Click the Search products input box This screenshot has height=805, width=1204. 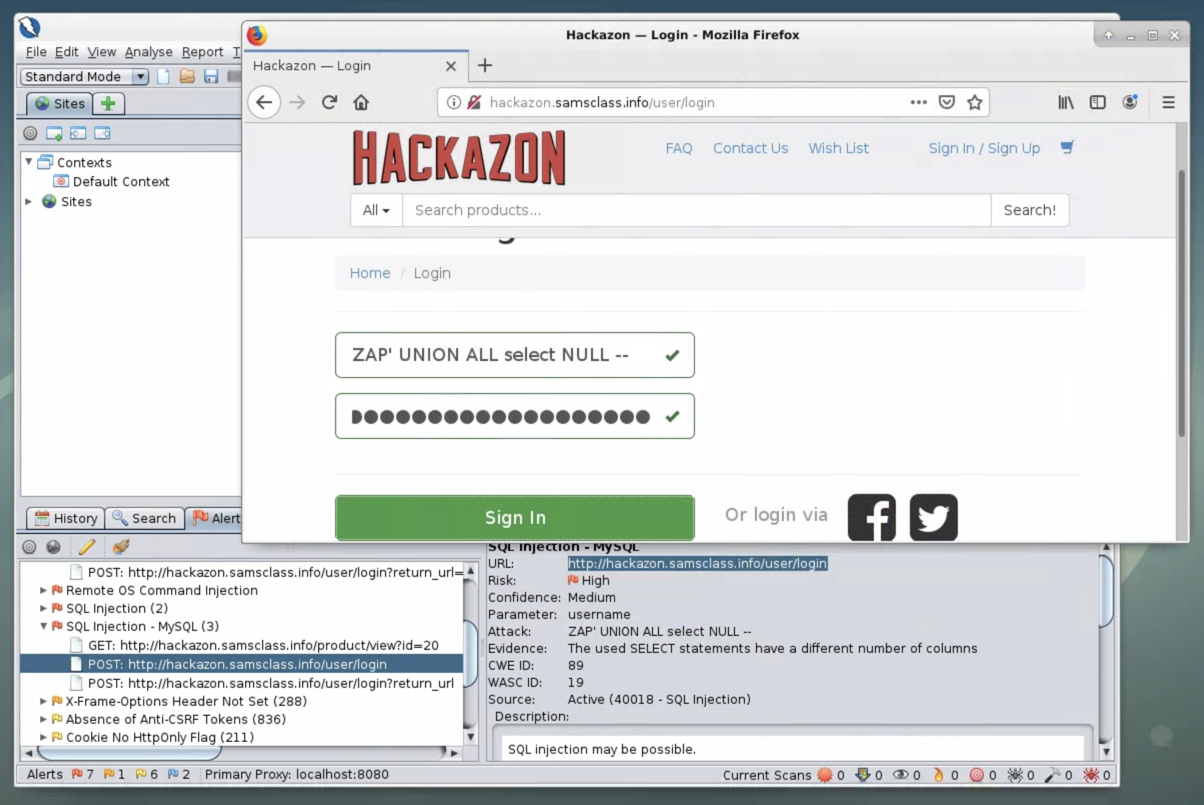[697, 210]
